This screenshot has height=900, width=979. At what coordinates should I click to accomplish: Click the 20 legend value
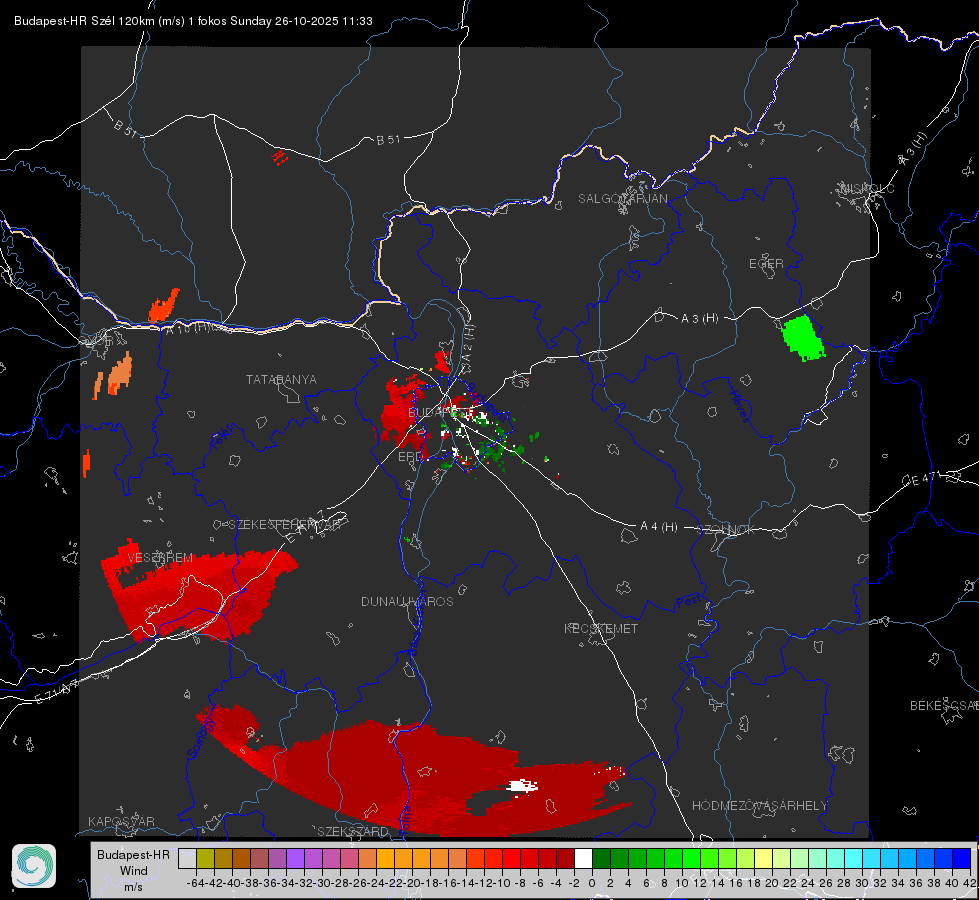pos(772,883)
